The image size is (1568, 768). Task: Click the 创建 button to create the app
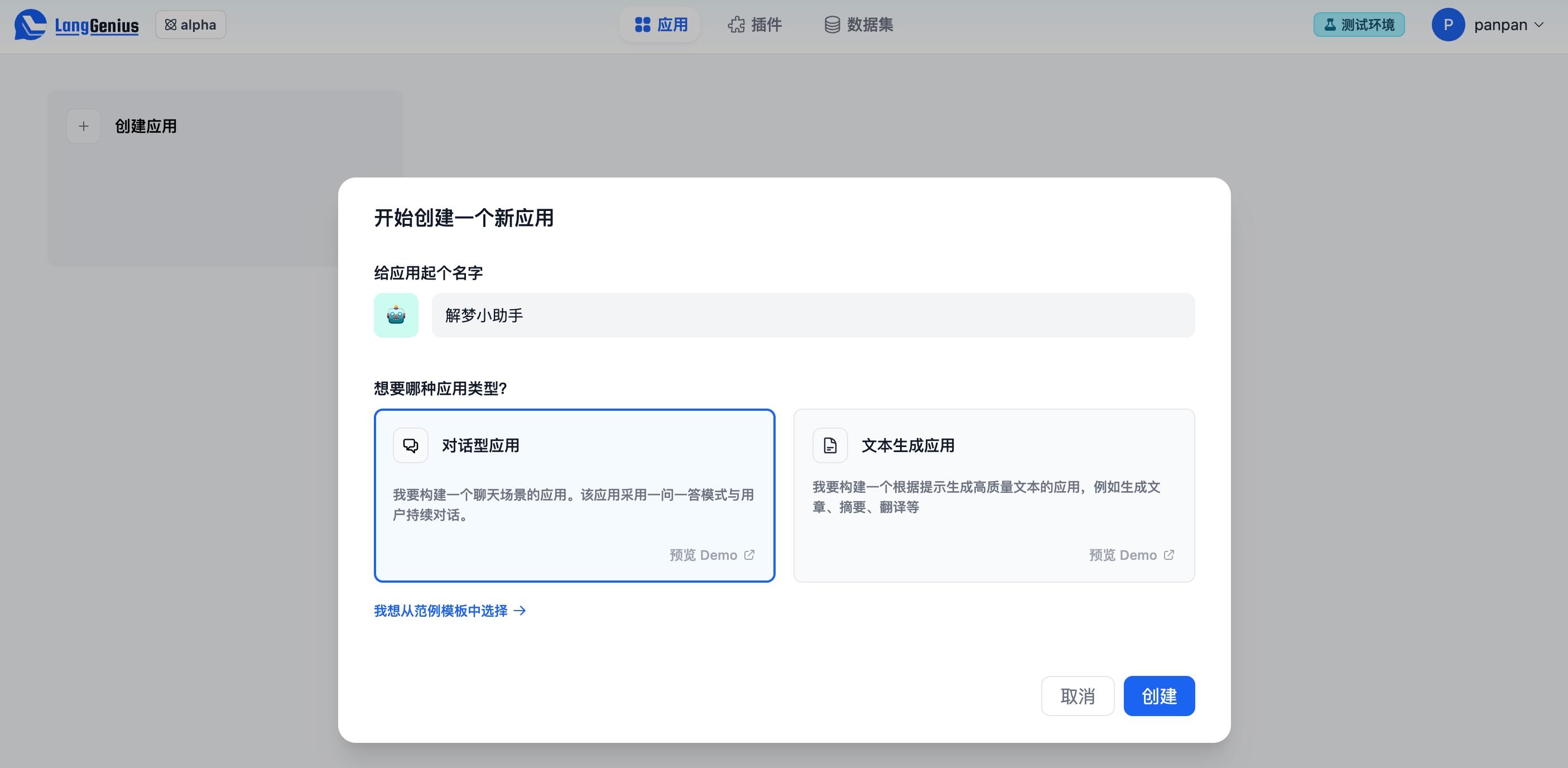[x=1158, y=695]
